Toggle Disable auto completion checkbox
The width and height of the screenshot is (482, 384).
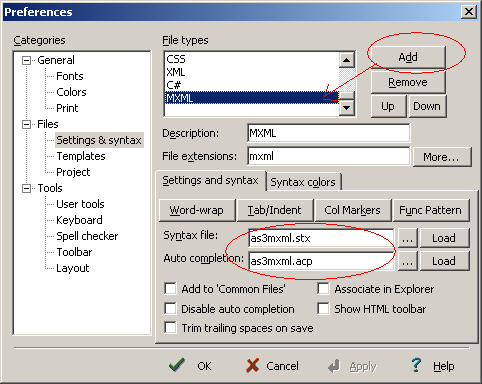point(170,309)
